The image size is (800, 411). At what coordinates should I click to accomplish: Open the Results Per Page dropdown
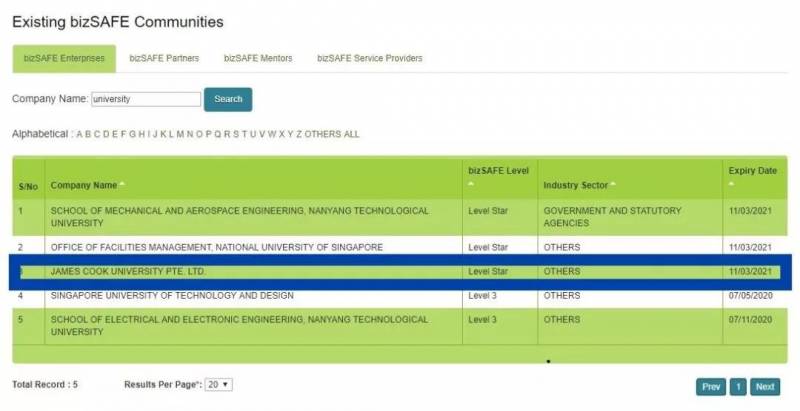219,385
